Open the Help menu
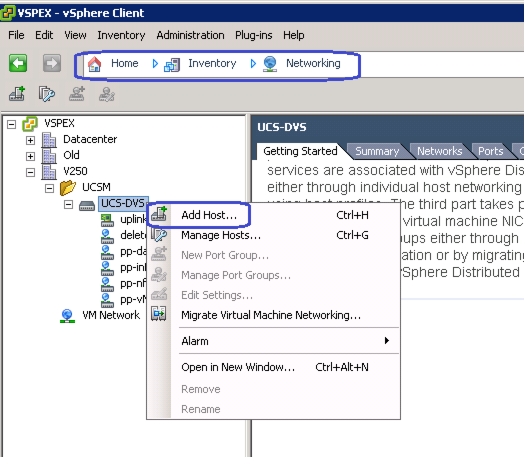525x469 pixels. point(294,35)
